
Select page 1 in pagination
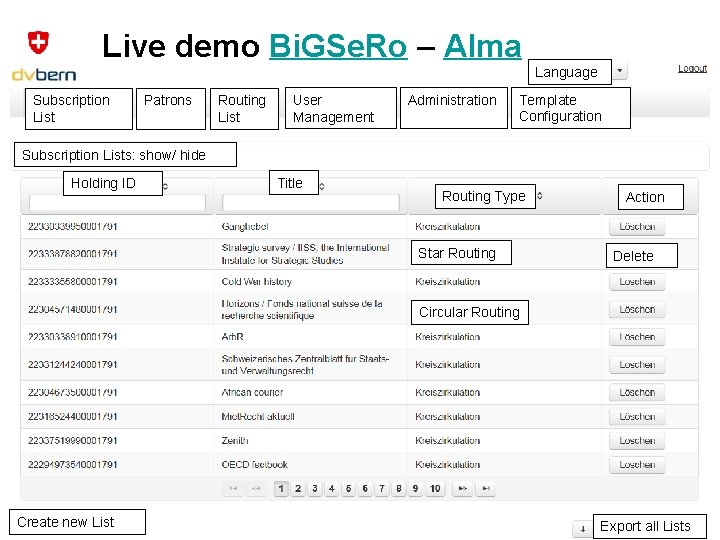(x=281, y=488)
